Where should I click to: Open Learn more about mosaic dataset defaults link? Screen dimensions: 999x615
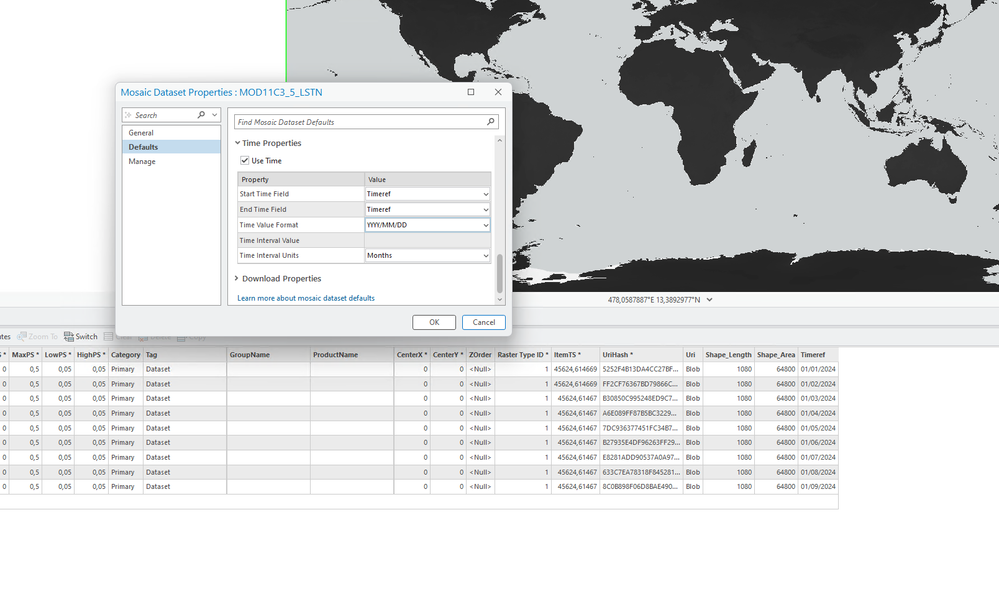(306, 298)
